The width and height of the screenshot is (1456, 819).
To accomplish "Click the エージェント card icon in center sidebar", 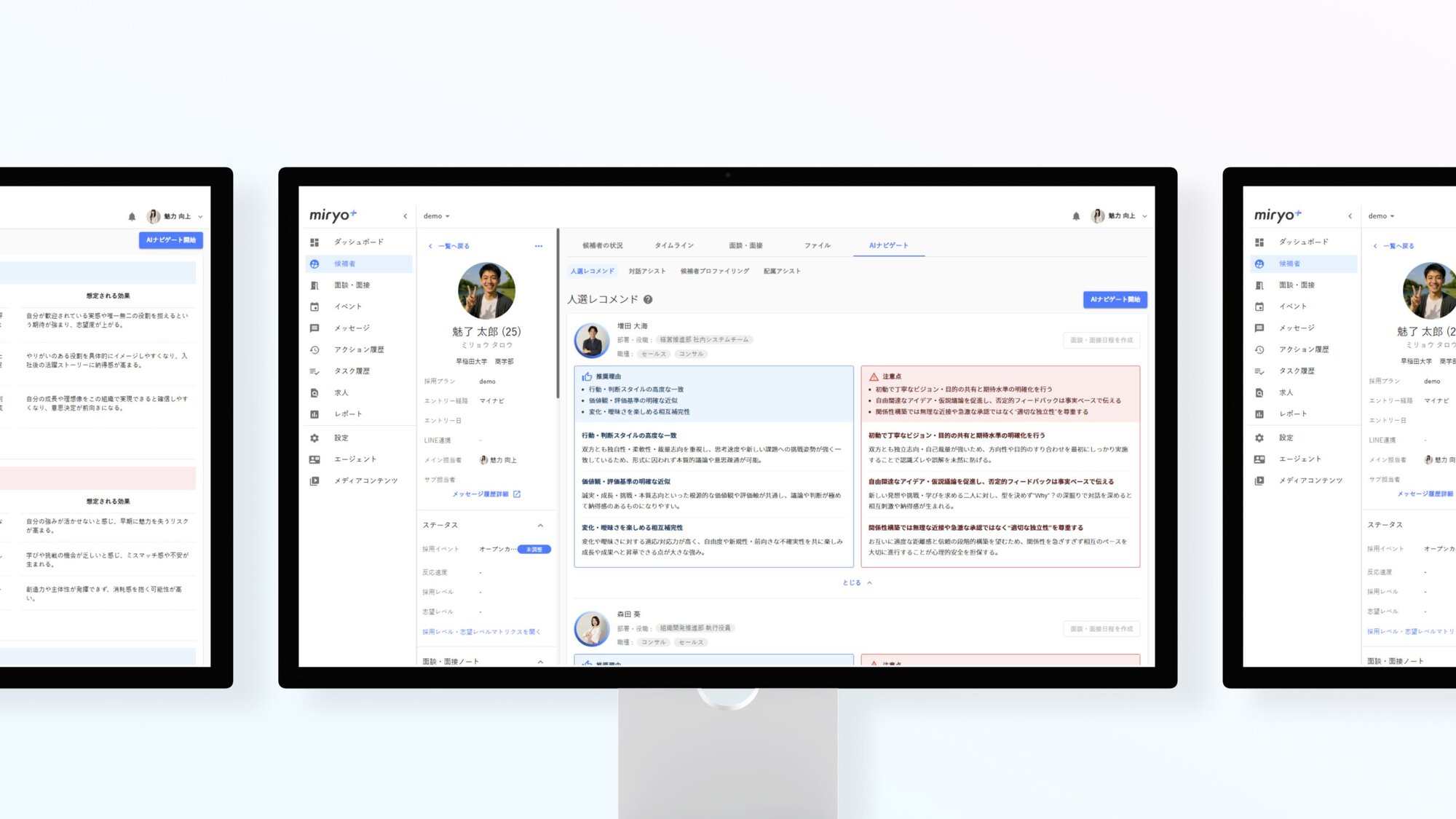I will click(314, 459).
